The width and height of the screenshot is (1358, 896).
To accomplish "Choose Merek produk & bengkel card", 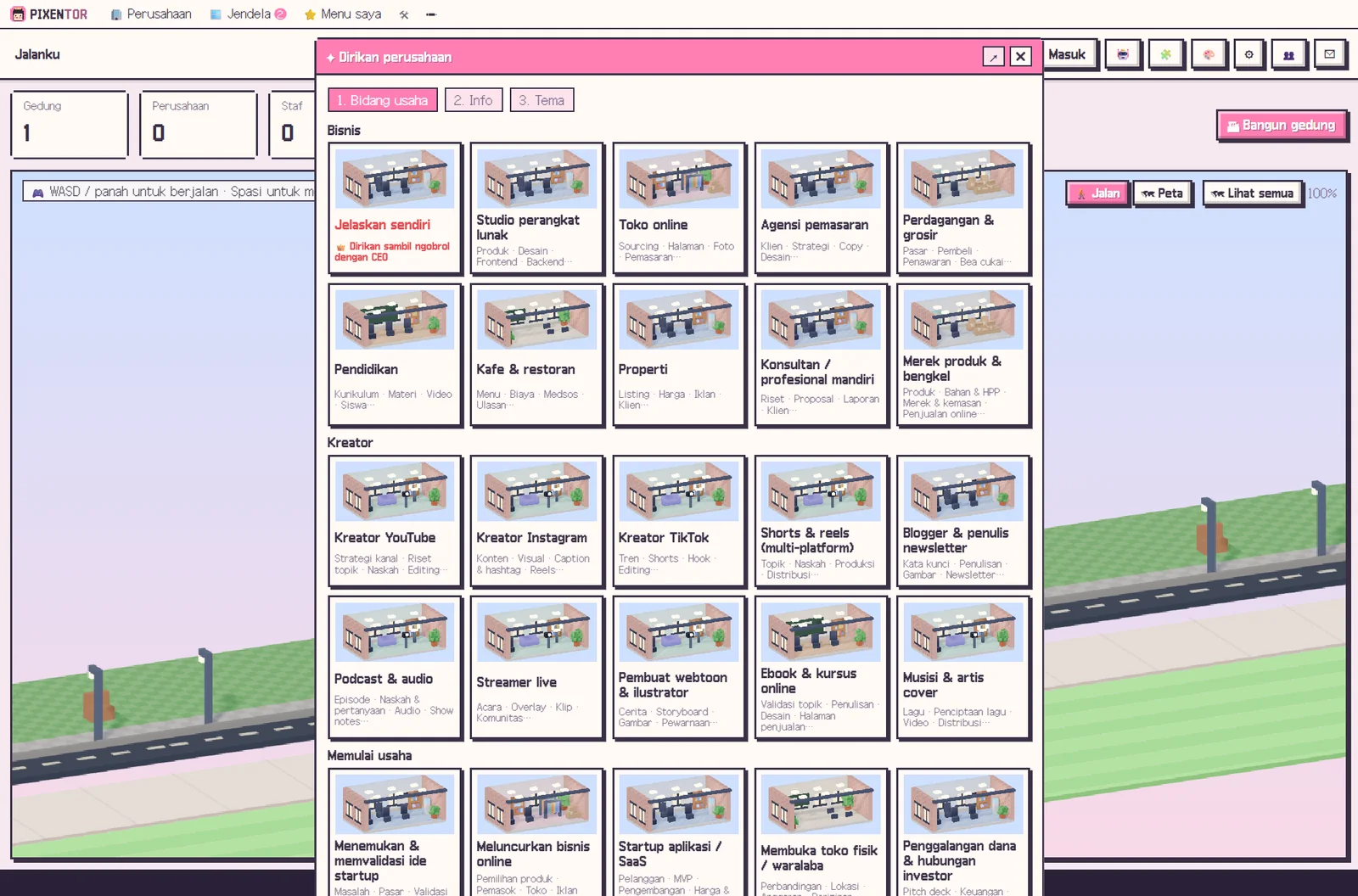I will pos(963,355).
